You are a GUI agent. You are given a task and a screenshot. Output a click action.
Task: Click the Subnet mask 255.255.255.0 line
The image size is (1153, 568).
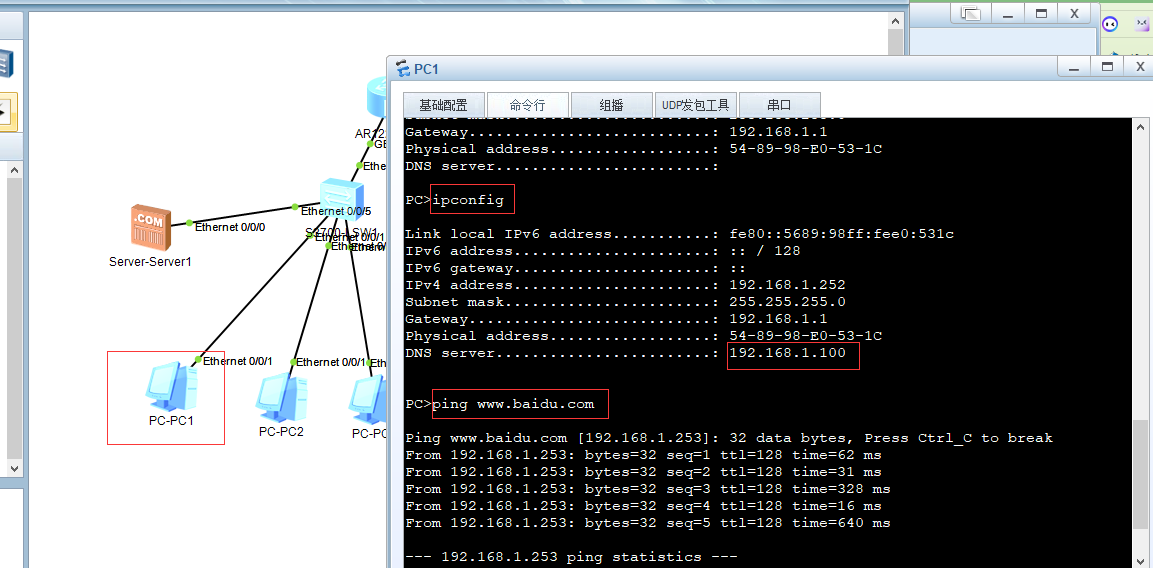coord(625,302)
